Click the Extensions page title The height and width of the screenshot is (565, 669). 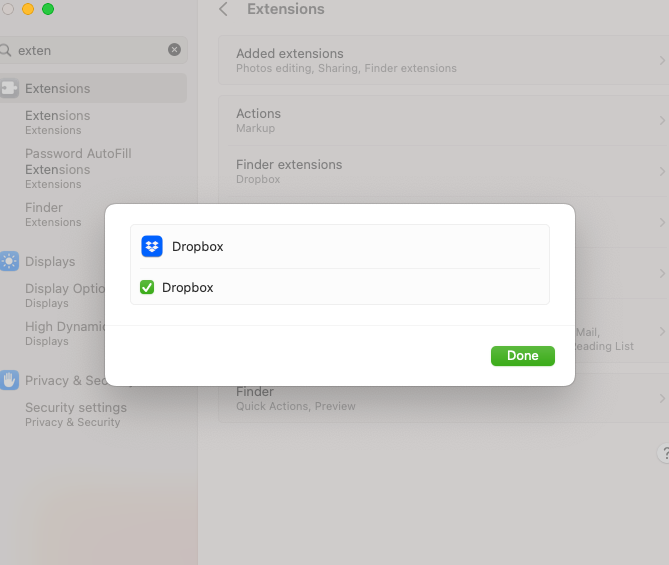click(x=286, y=9)
